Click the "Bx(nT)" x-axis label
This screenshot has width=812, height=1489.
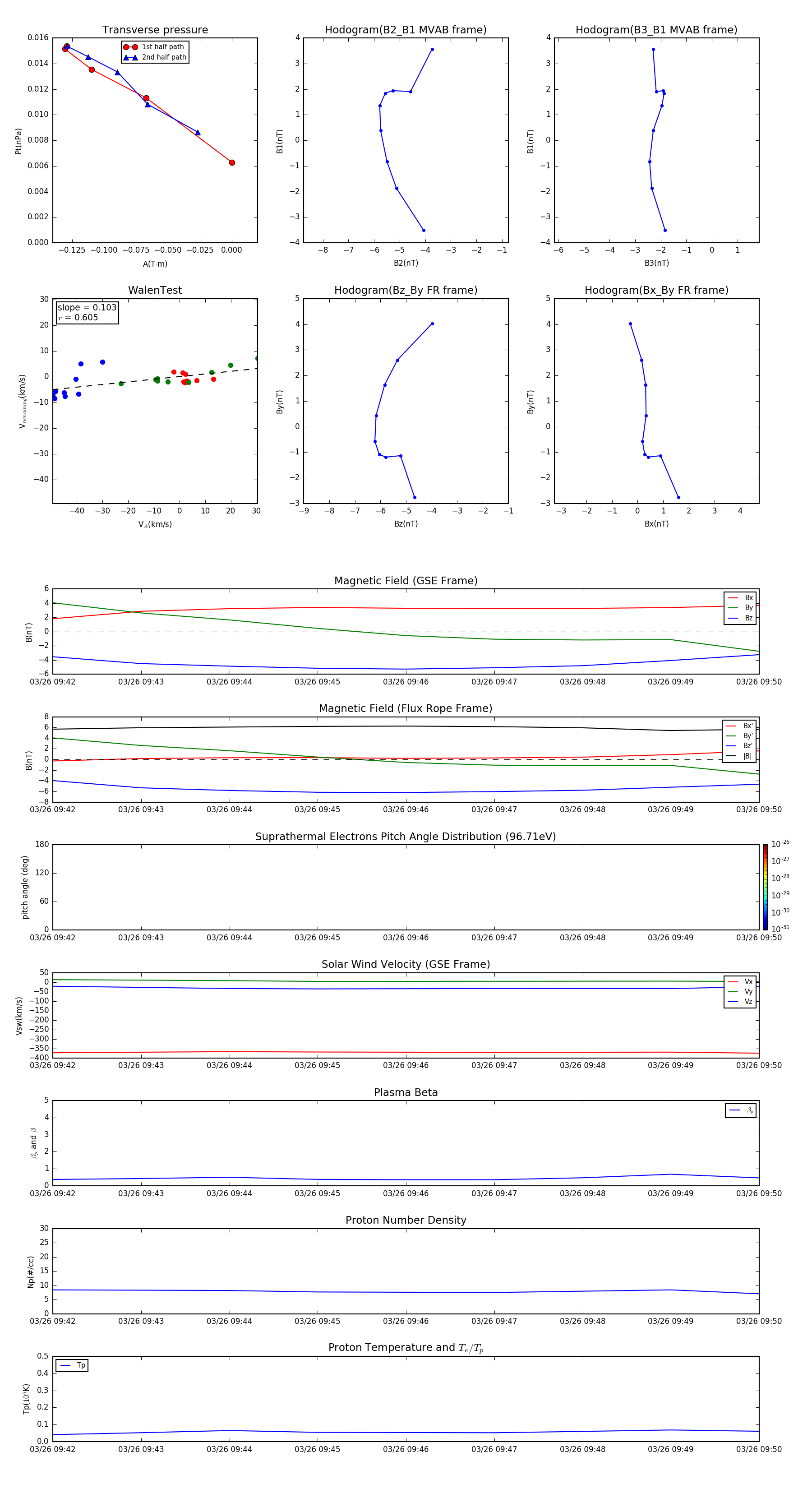[656, 524]
